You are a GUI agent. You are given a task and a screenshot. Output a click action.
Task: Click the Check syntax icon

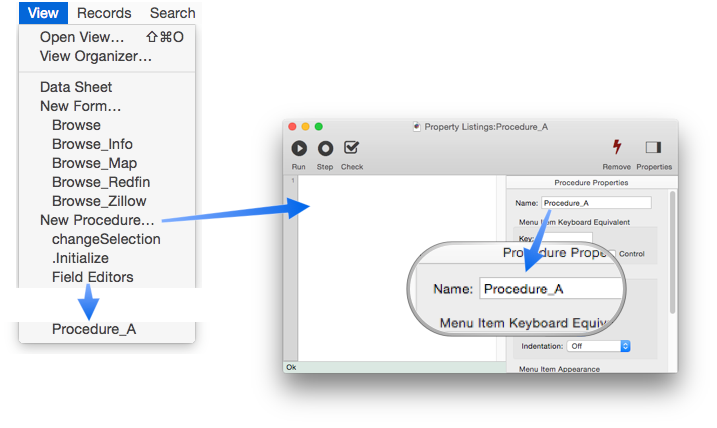[351, 148]
